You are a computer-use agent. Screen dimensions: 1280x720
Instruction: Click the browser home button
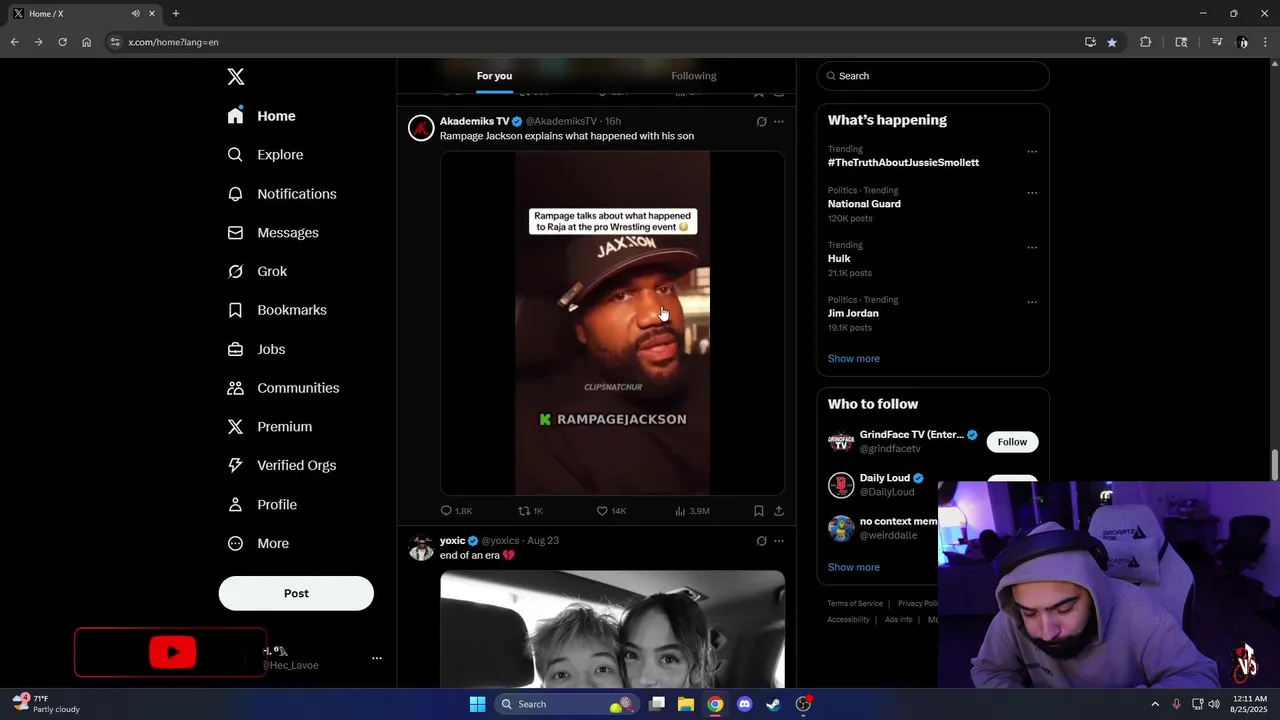point(86,42)
